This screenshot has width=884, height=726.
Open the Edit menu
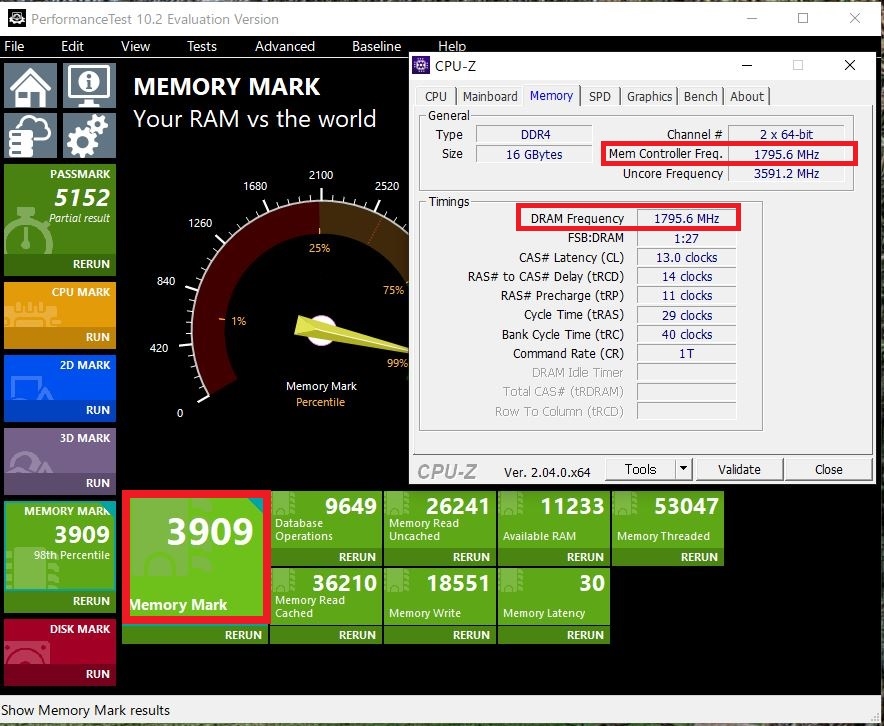point(72,46)
